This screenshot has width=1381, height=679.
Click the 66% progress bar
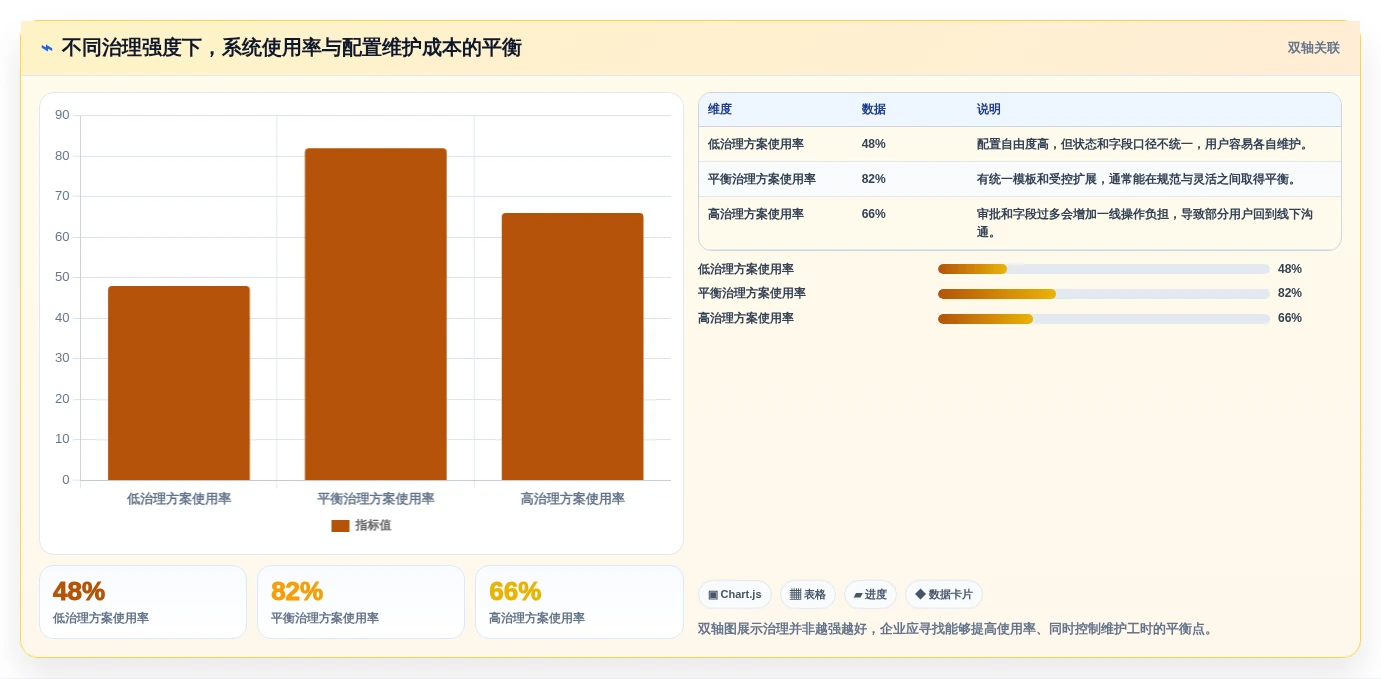[1104, 319]
